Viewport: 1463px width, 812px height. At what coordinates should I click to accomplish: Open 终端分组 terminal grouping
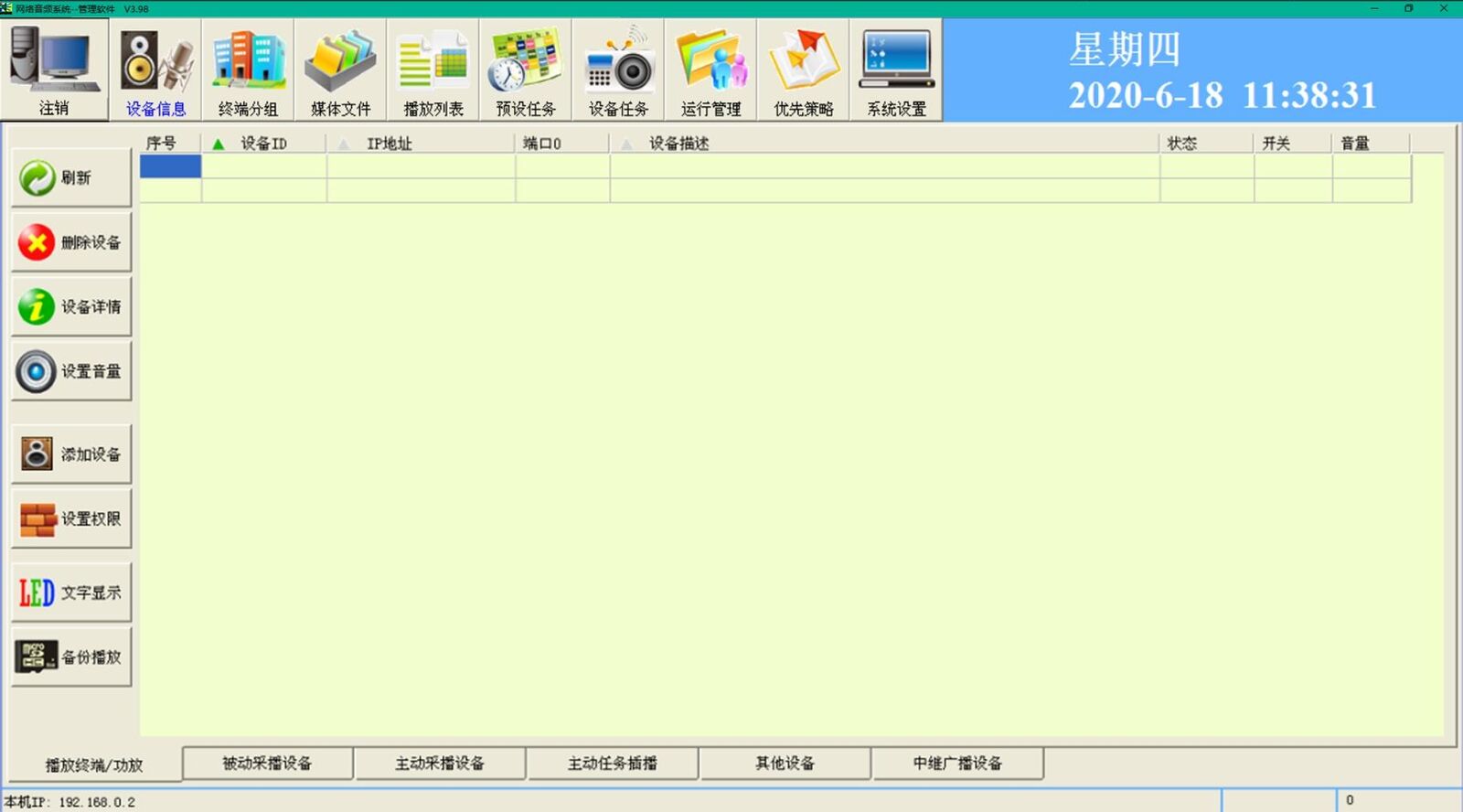(x=248, y=70)
